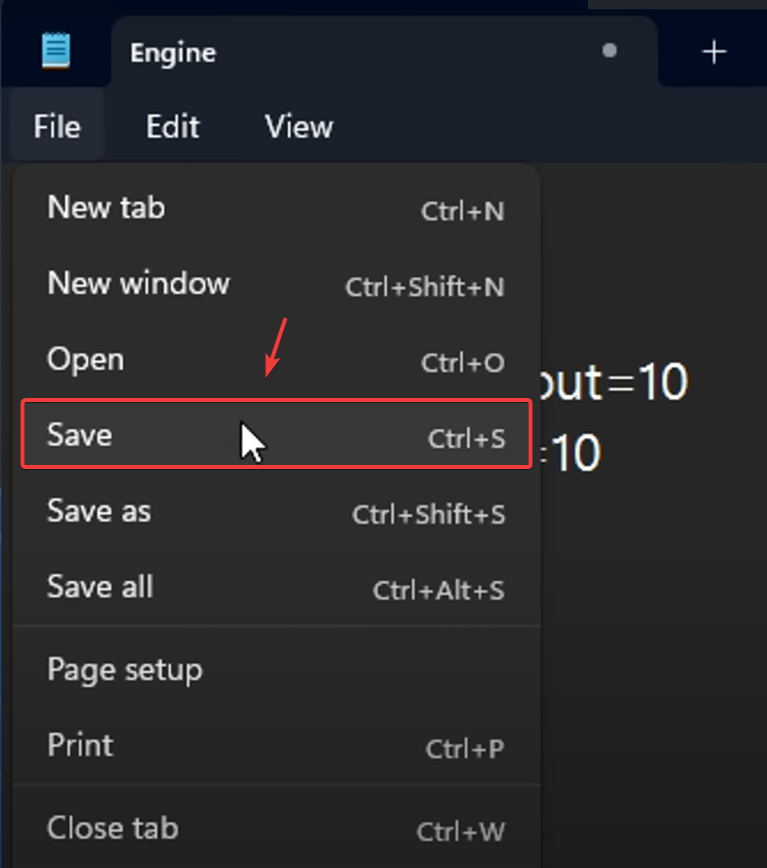The height and width of the screenshot is (868, 767).
Task: Close the File menu via File
Action: (57, 127)
